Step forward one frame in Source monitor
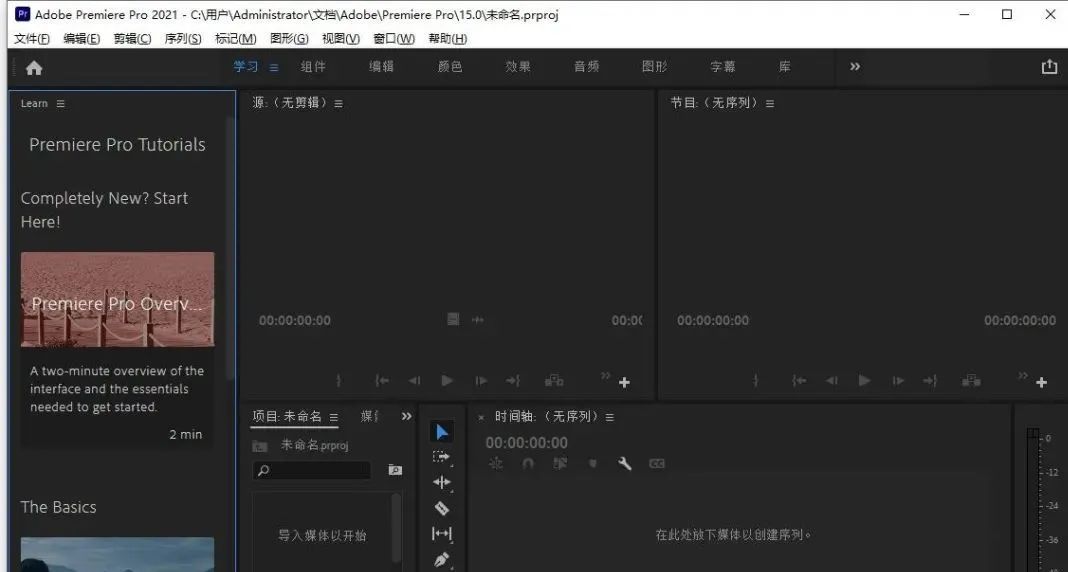This screenshot has width=1068, height=572. click(x=481, y=381)
